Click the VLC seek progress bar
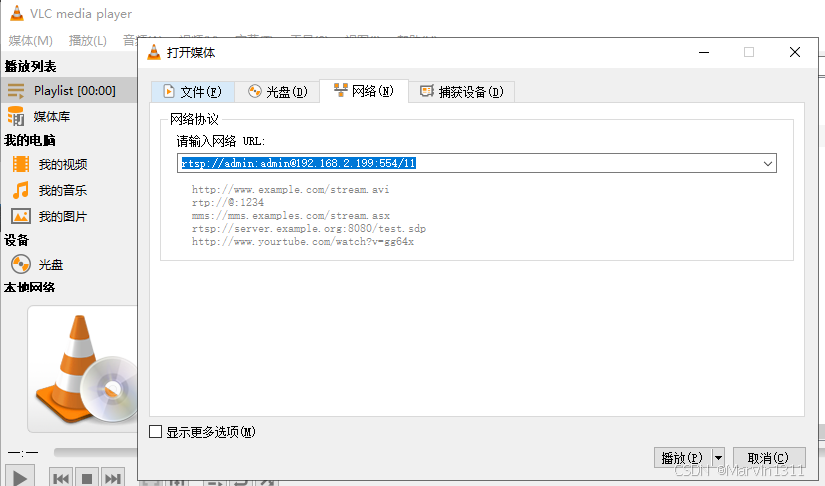825x486 pixels. point(95,452)
